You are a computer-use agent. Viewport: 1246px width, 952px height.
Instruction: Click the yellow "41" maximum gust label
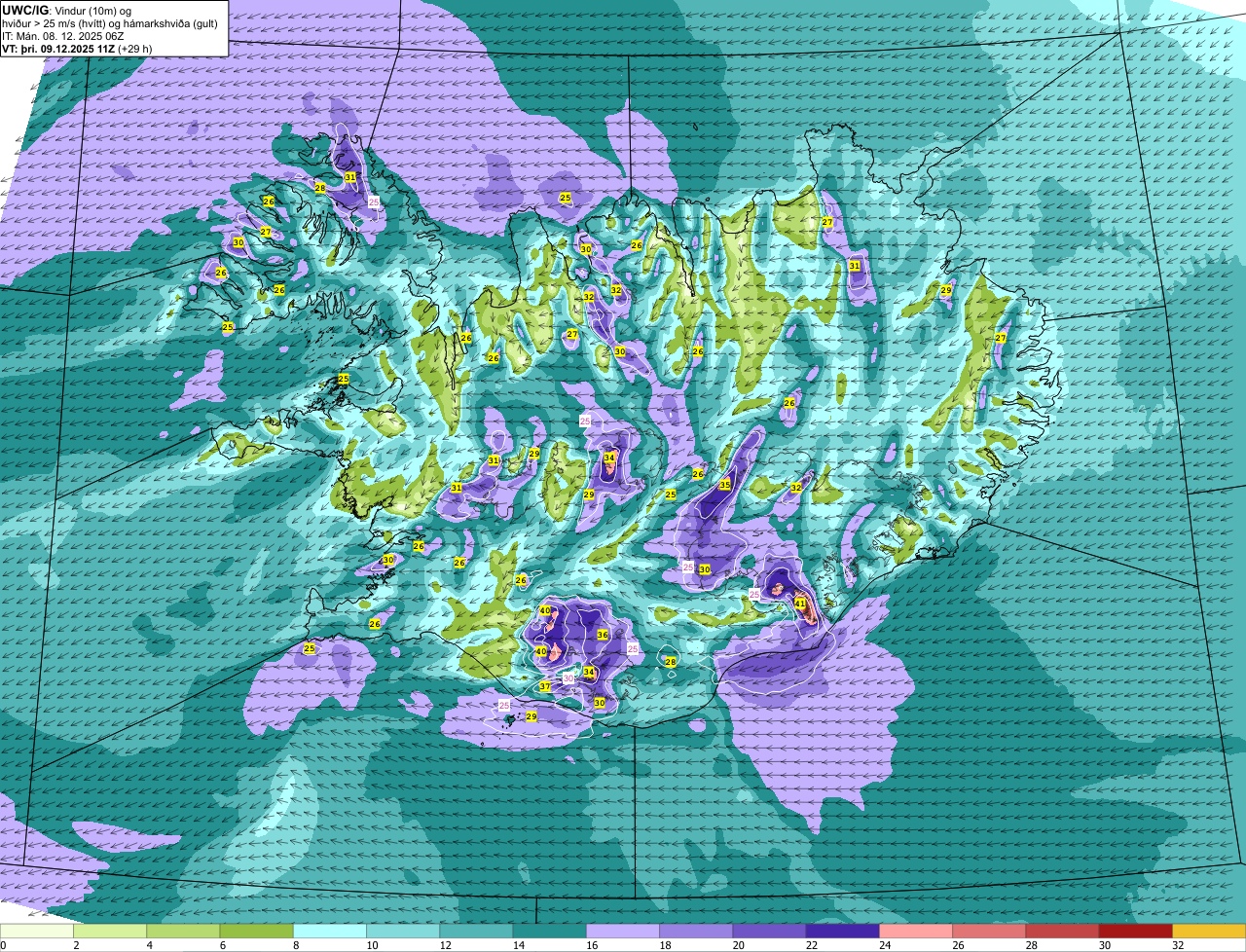[800, 604]
